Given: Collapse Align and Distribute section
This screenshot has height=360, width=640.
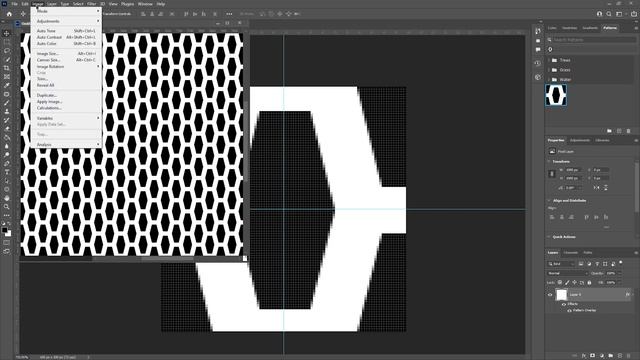Looking at the screenshot, I should (x=549, y=200).
